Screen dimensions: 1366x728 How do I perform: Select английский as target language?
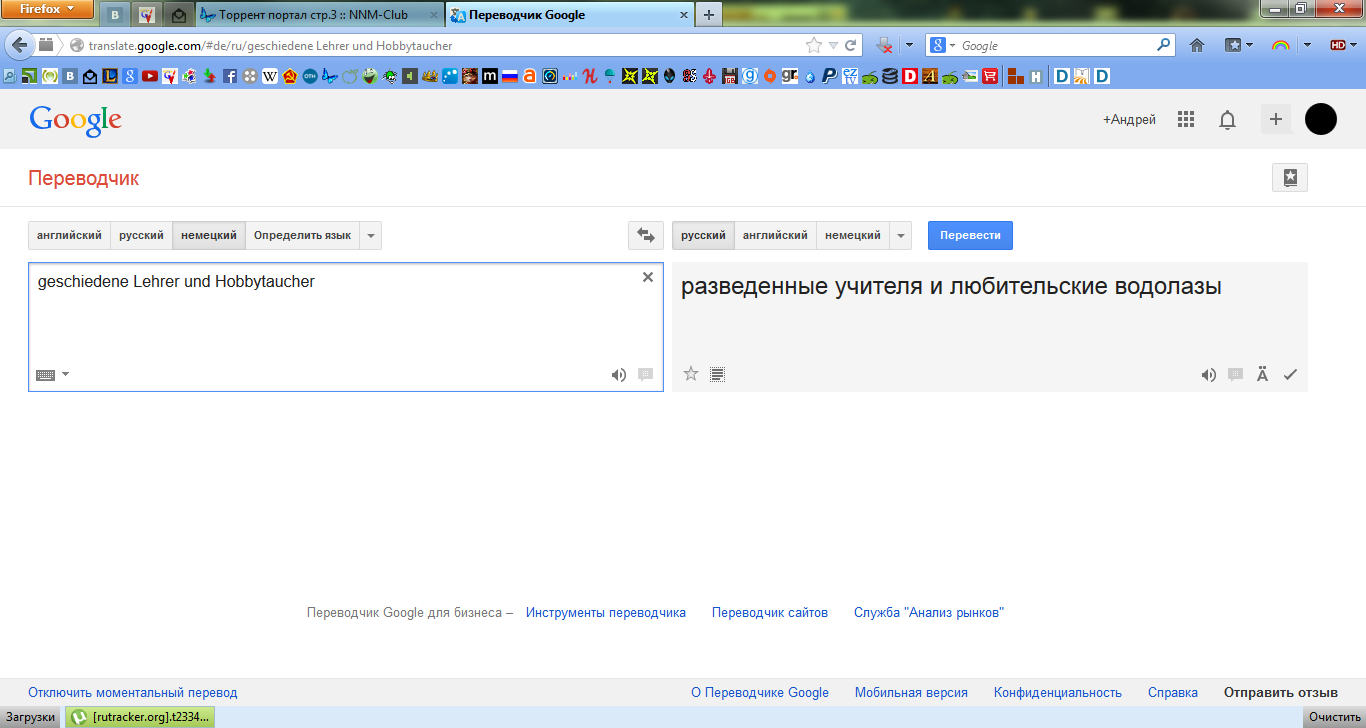[775, 236]
